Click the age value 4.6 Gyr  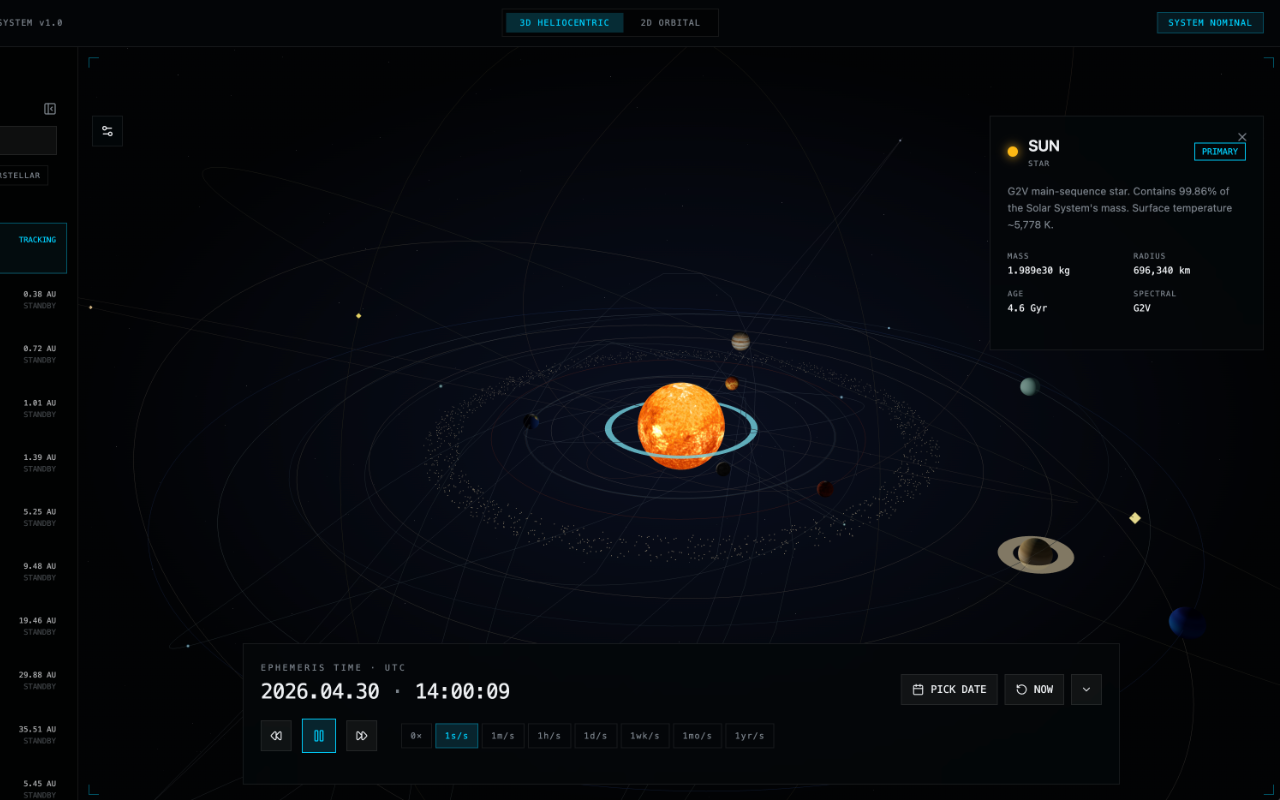point(1027,309)
